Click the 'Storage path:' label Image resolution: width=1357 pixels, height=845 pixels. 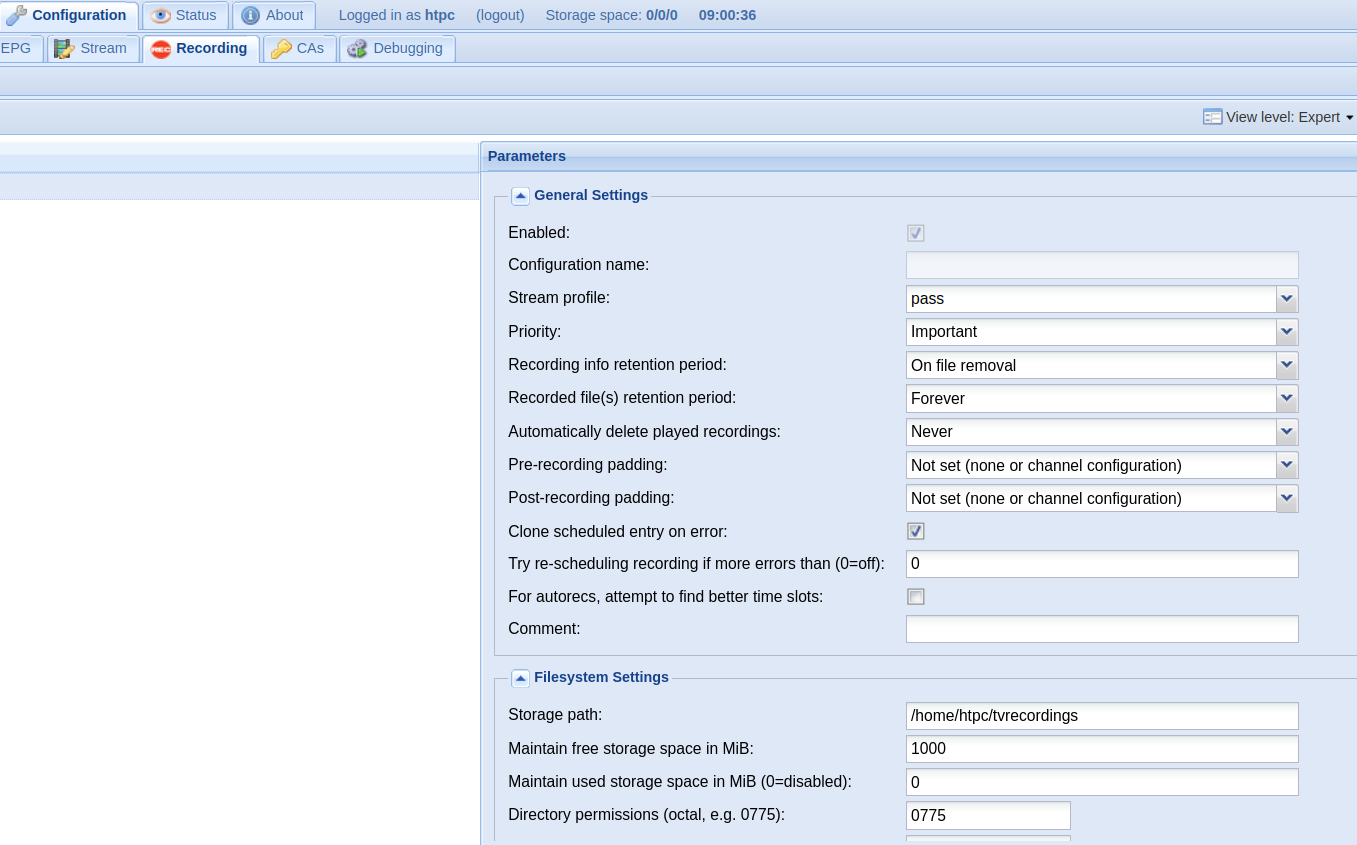tap(555, 715)
